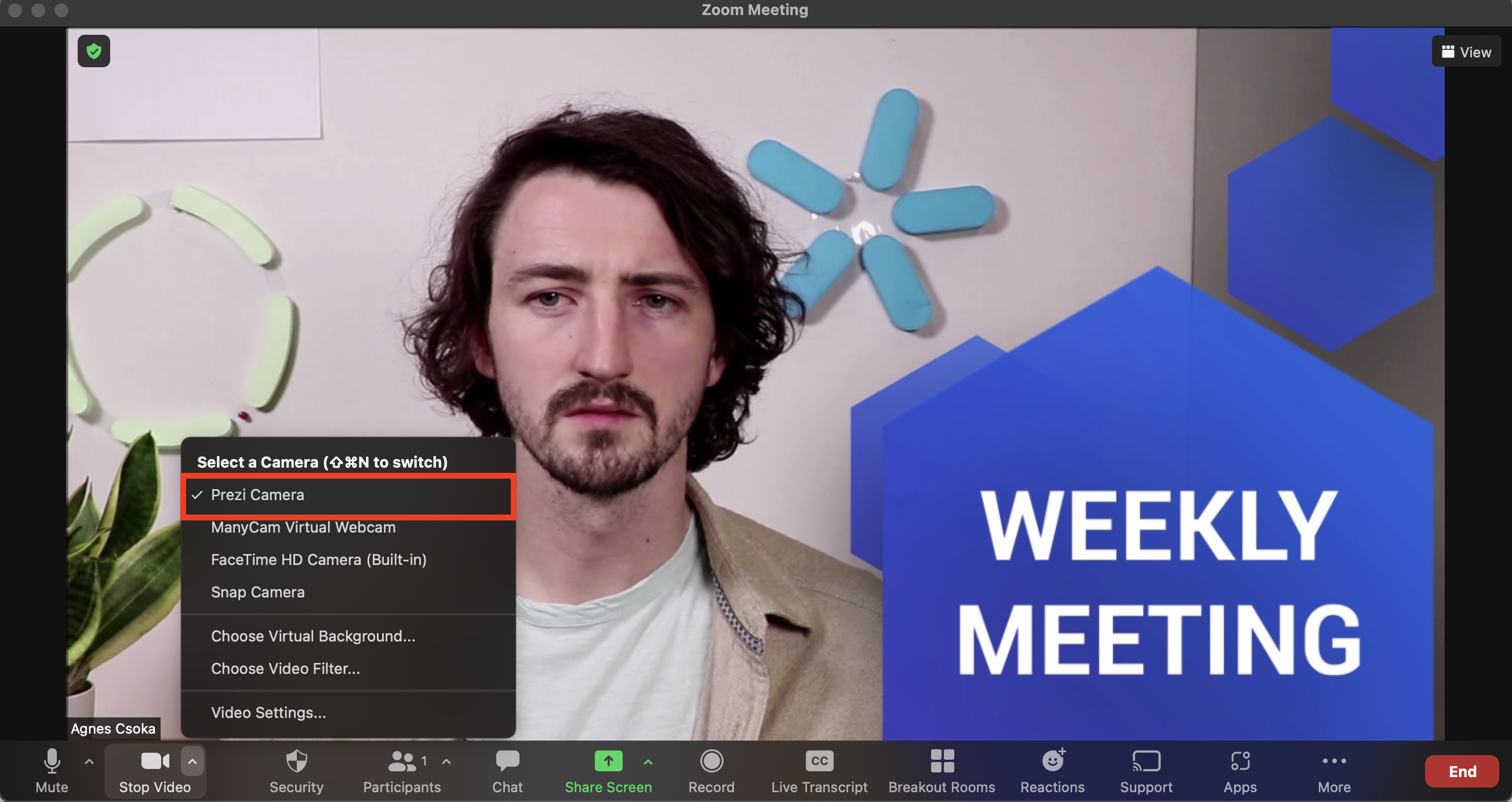Switch to FaceTime HD Camera (Built-in)

(x=318, y=560)
